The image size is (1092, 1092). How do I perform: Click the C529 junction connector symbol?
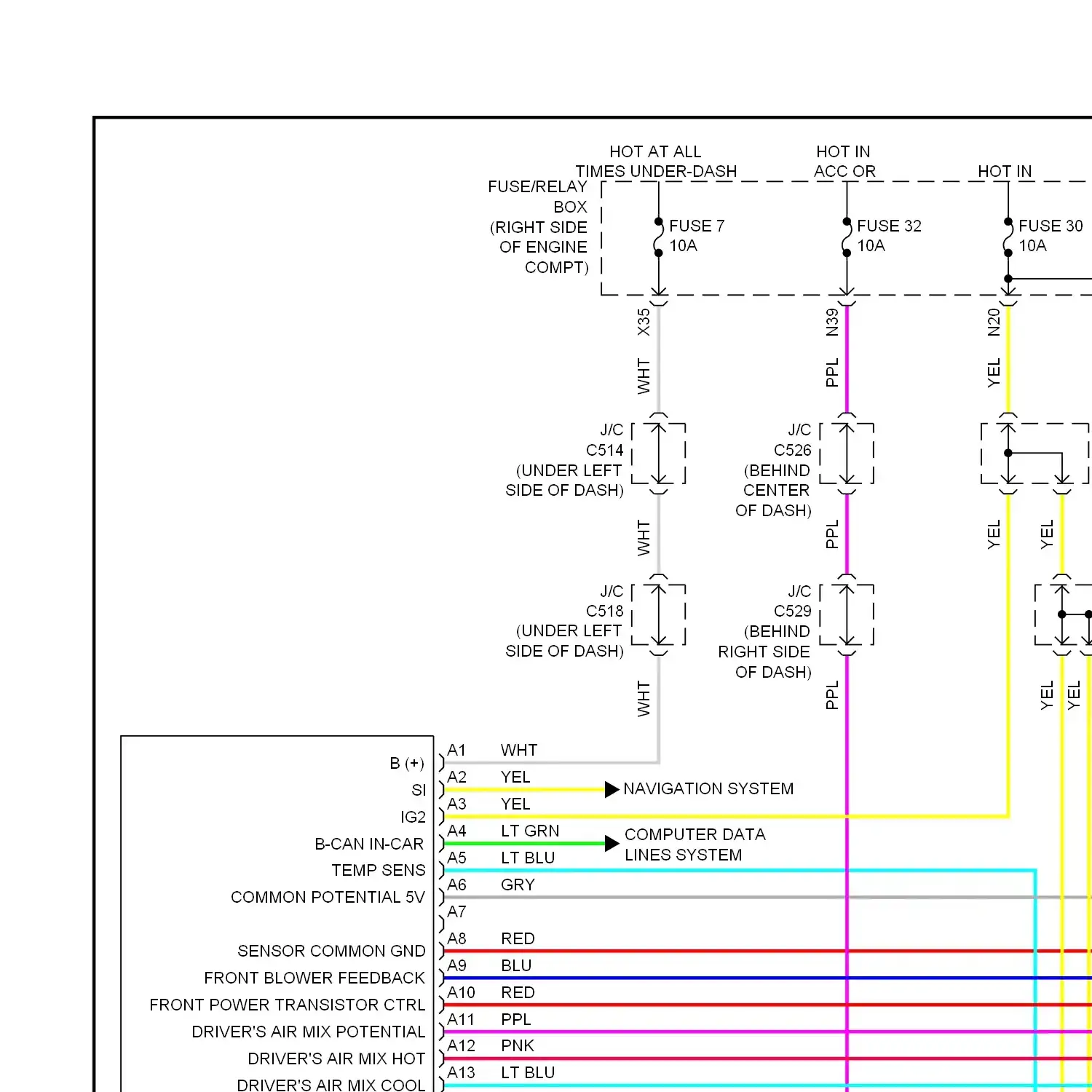click(x=847, y=615)
